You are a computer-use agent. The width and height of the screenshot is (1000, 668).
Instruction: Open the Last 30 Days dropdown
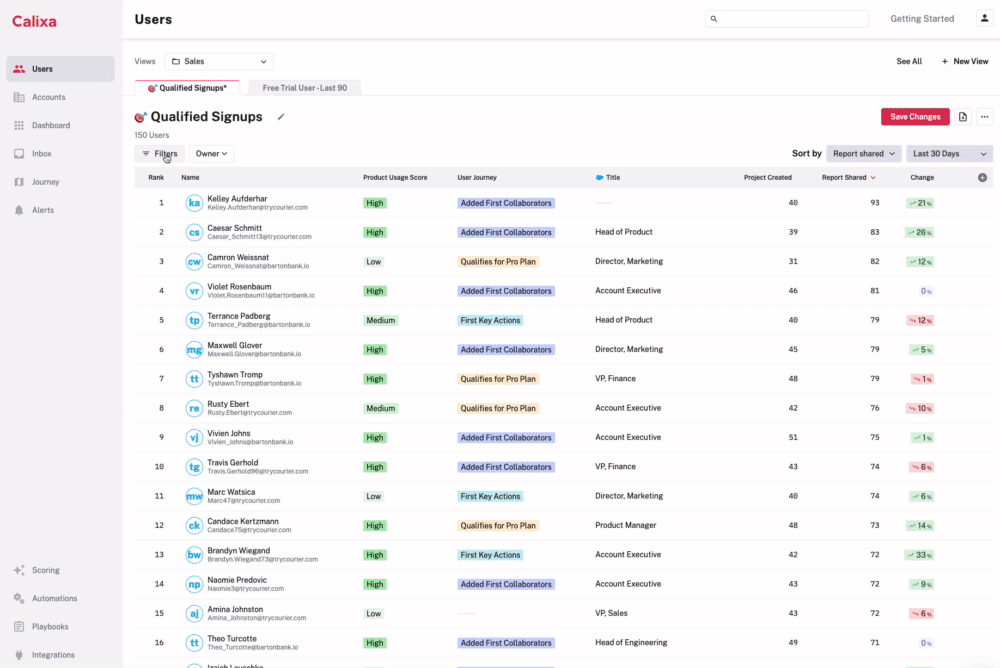coord(949,154)
